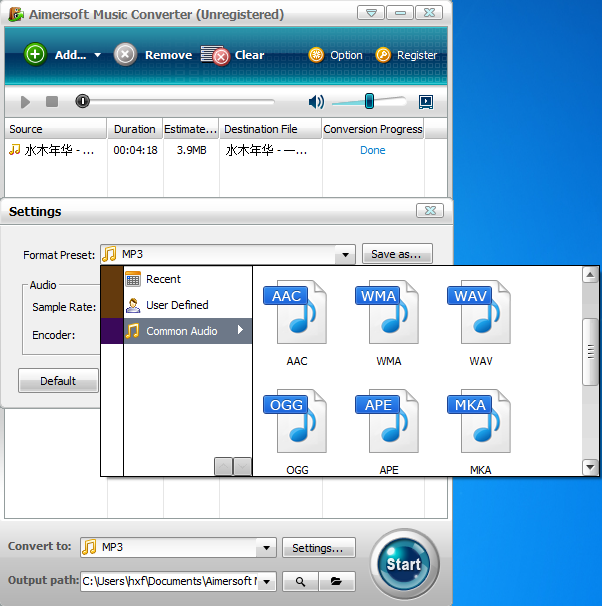Image resolution: width=602 pixels, height=606 pixels.
Task: Click the 00:04:18 duration cell
Action: pyautogui.click(x=135, y=150)
